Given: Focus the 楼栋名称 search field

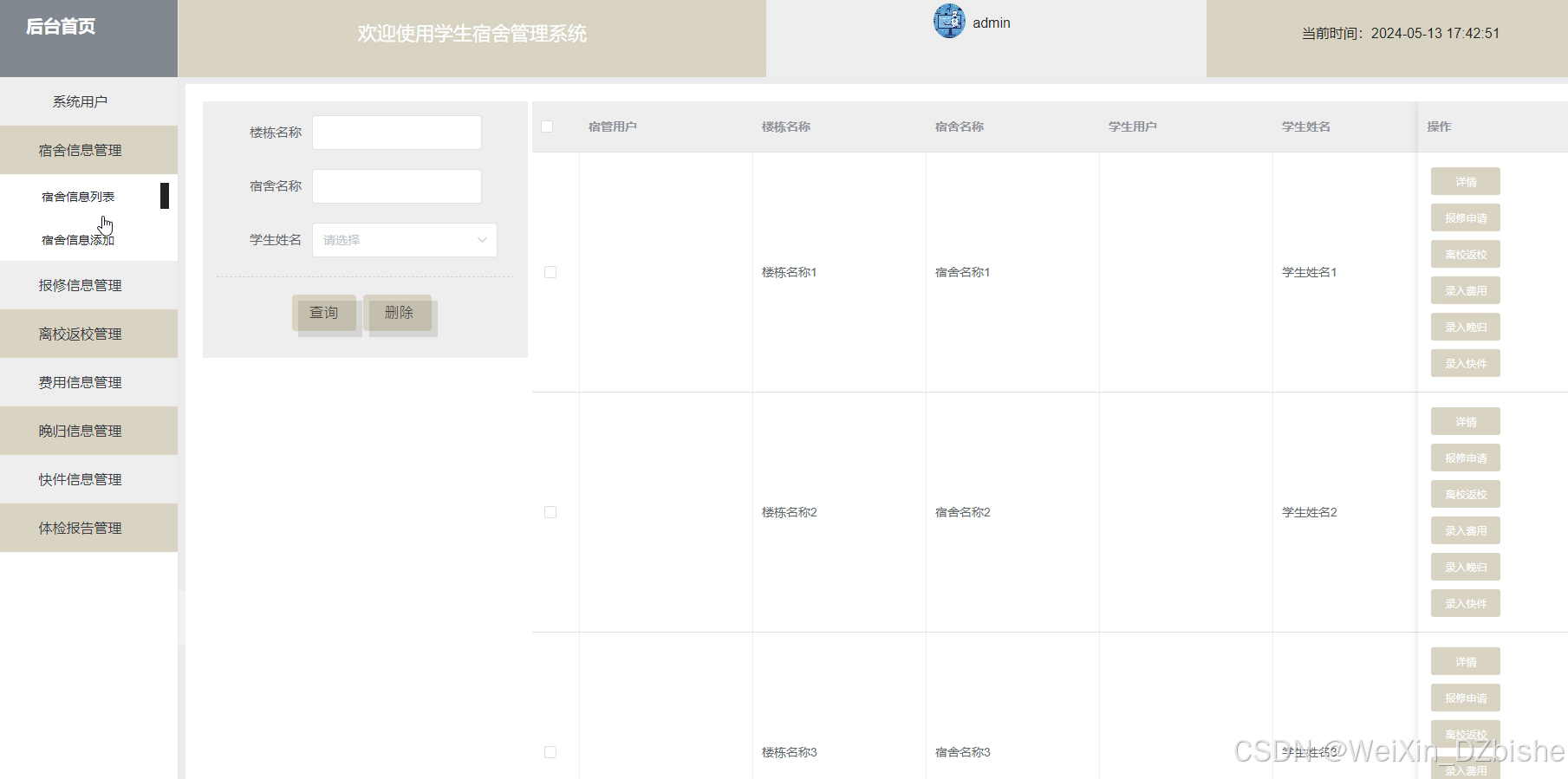Looking at the screenshot, I should (397, 133).
